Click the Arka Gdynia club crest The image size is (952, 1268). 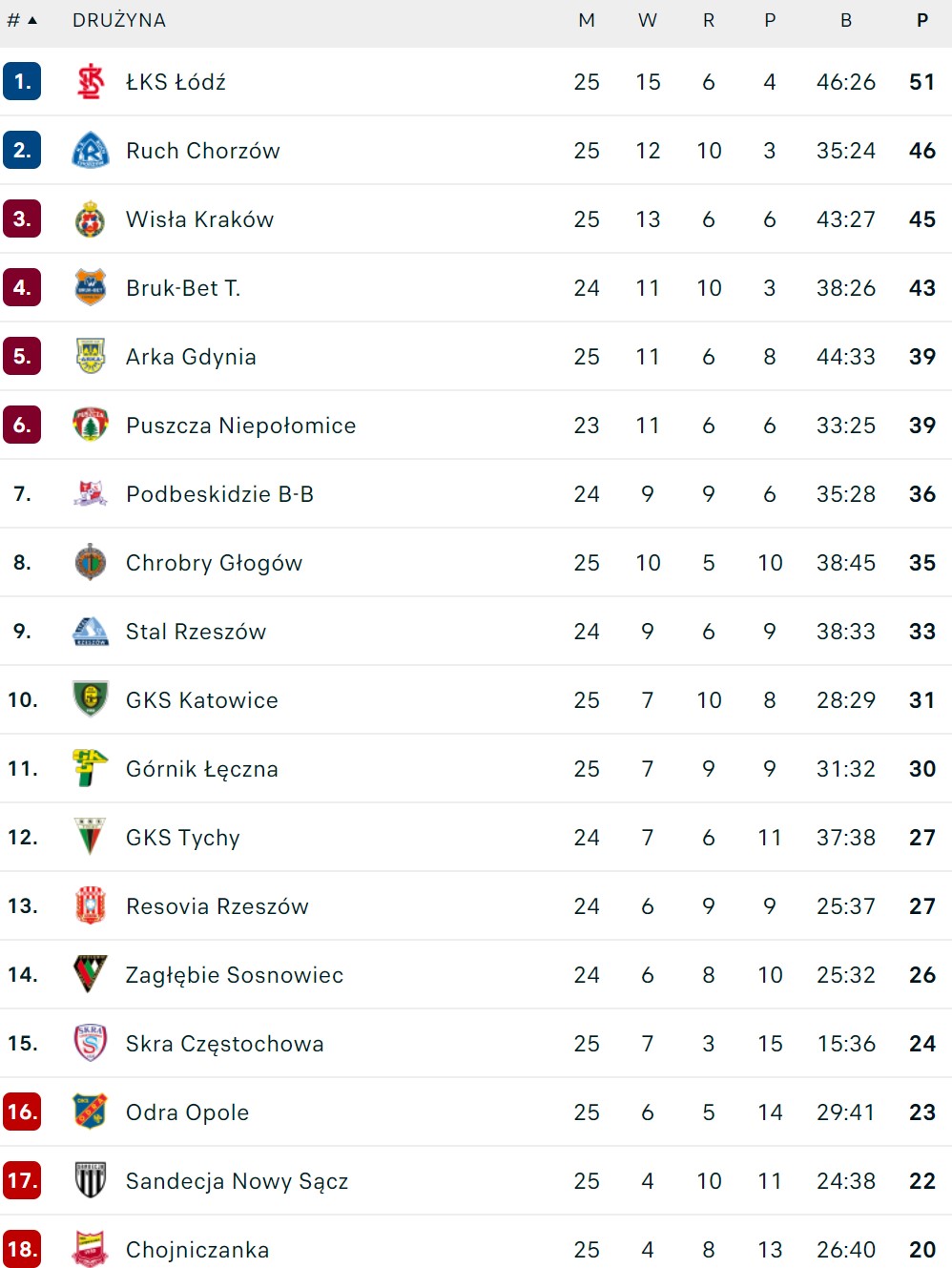(91, 357)
